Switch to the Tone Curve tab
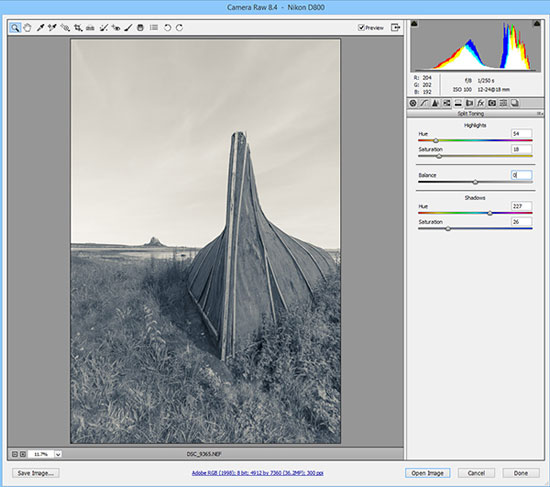 pyautogui.click(x=424, y=103)
